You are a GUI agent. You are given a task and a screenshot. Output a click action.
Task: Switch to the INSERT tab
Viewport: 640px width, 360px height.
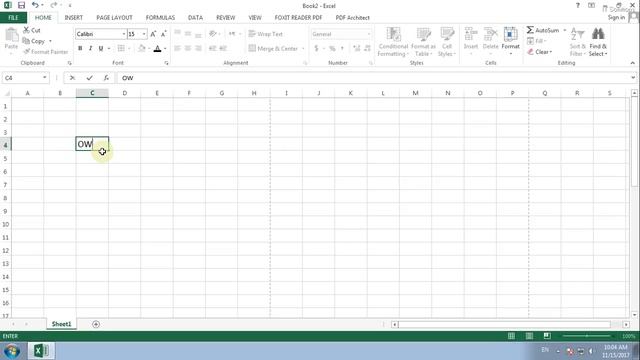[x=73, y=18]
